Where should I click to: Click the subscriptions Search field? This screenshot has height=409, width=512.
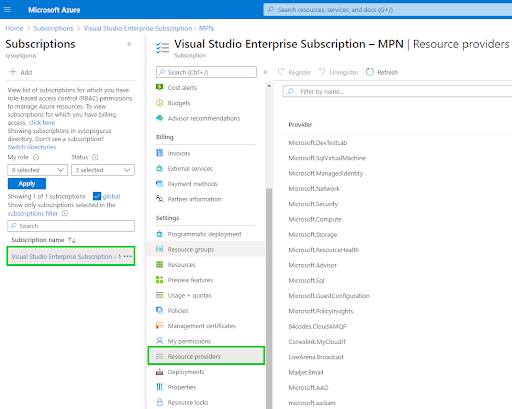[x=71, y=226]
